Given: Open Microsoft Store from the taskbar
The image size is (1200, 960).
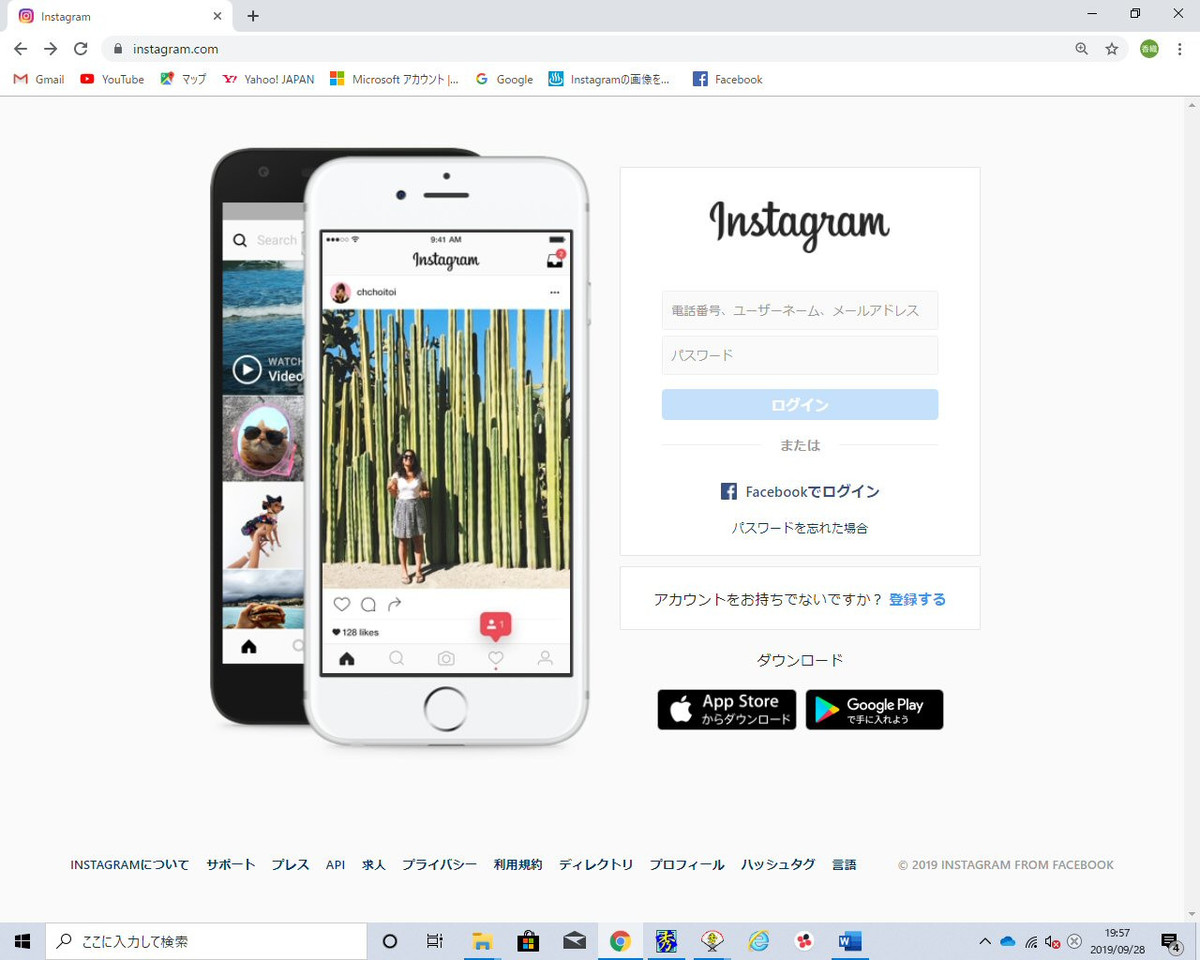Looking at the screenshot, I should coord(528,941).
